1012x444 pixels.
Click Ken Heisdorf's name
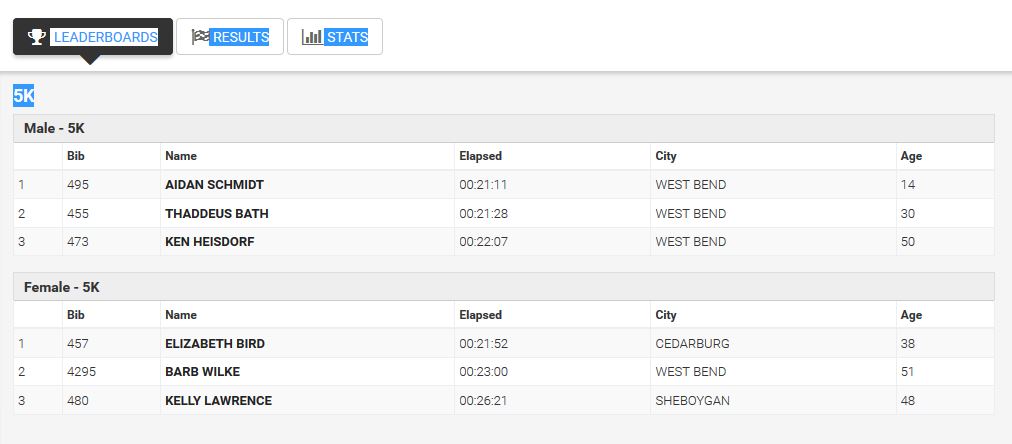pyautogui.click(x=210, y=242)
